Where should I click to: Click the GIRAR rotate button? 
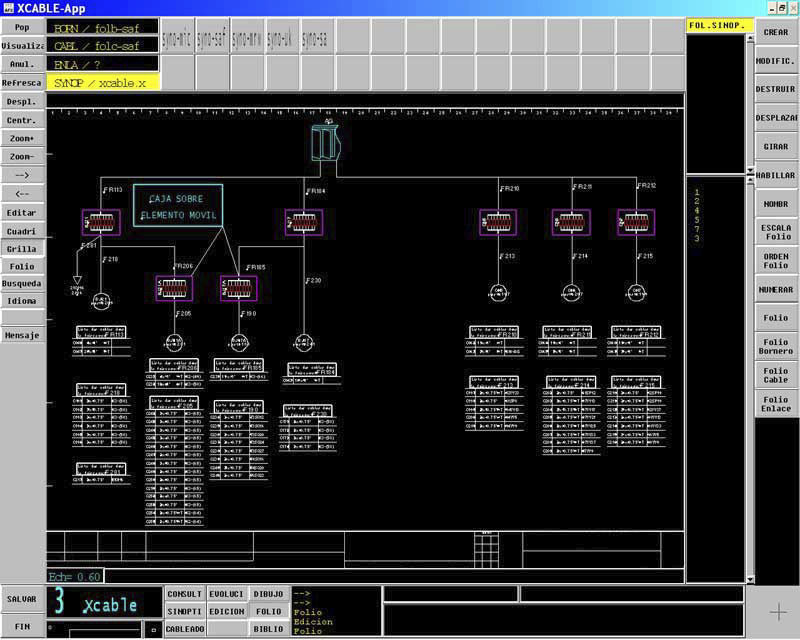tap(776, 146)
